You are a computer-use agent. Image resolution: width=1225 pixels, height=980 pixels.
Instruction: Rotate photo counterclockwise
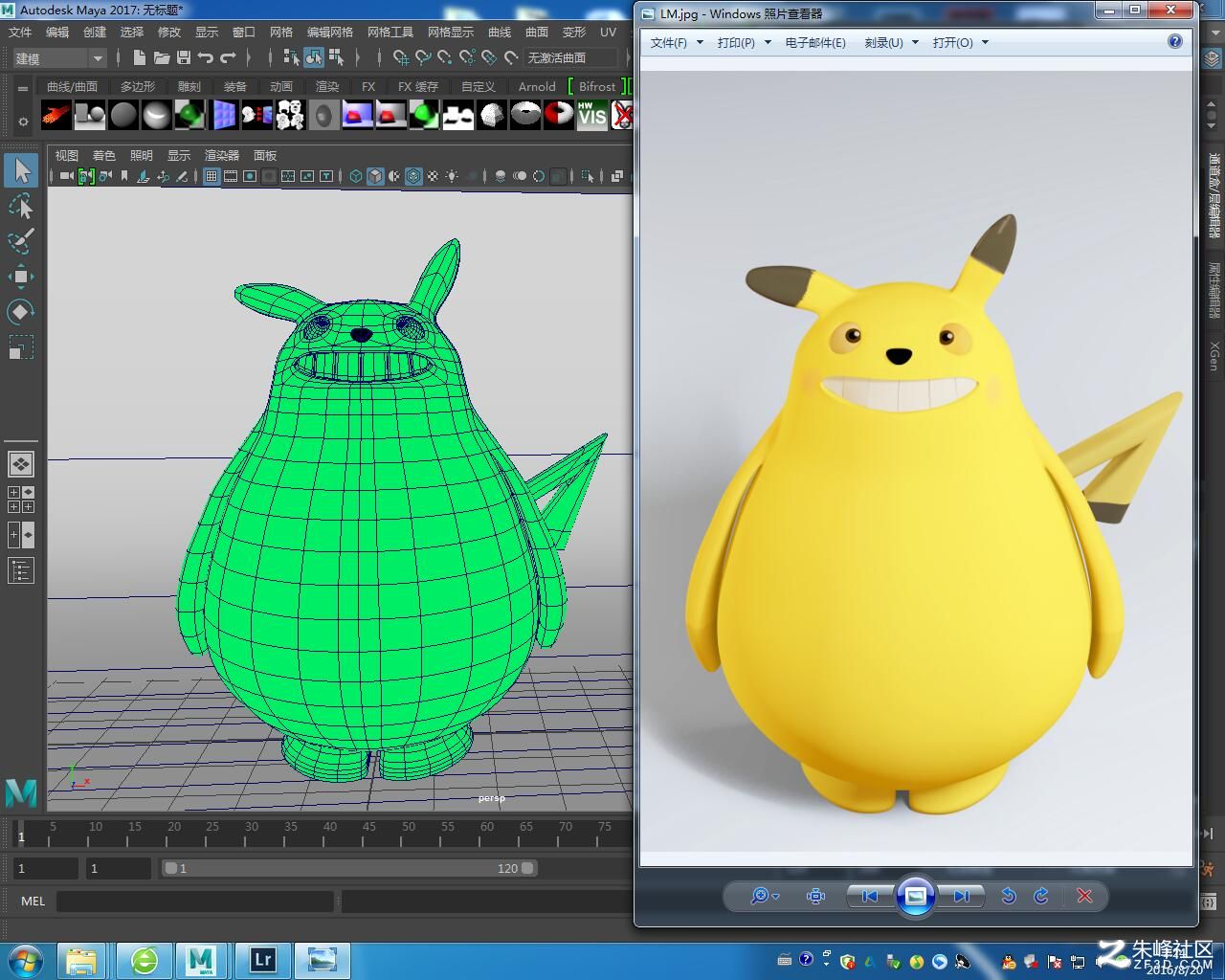pyautogui.click(x=1008, y=896)
